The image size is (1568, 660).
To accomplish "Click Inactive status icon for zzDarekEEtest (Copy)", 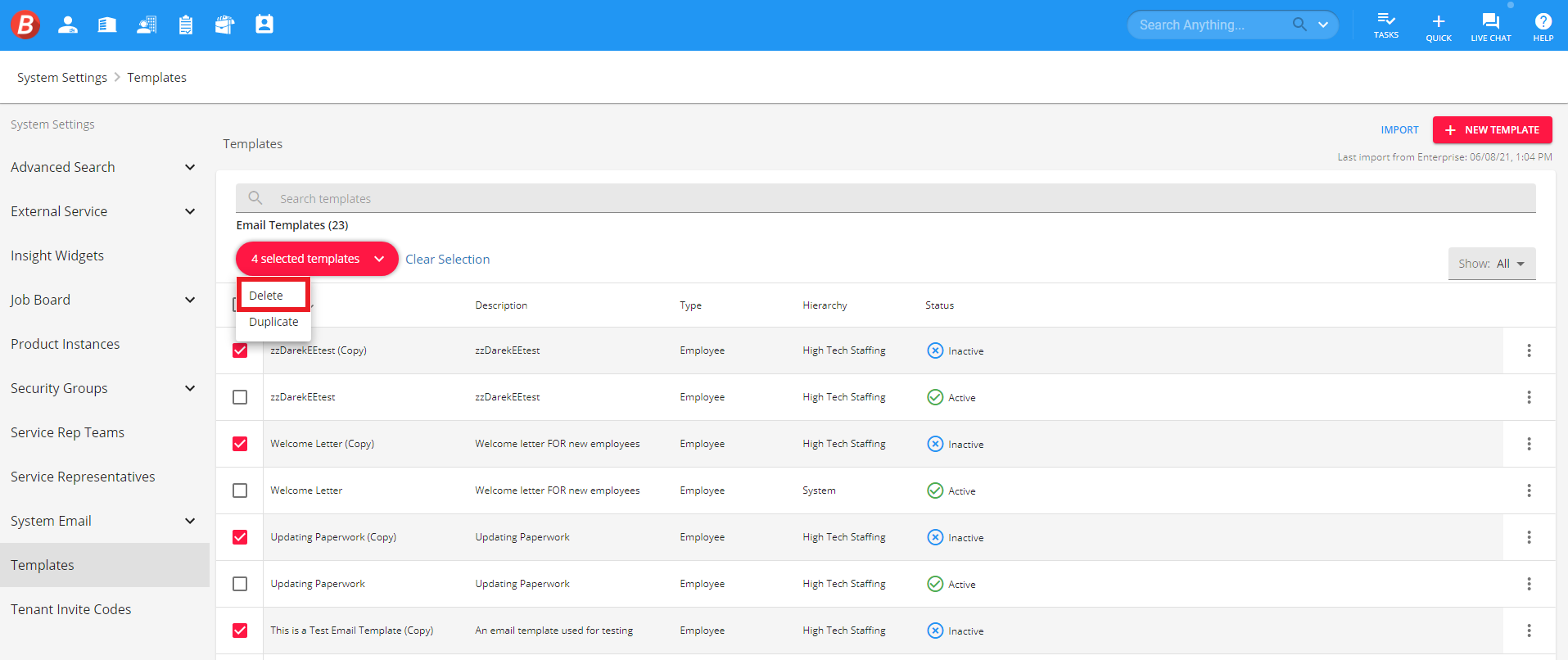I will click(935, 350).
